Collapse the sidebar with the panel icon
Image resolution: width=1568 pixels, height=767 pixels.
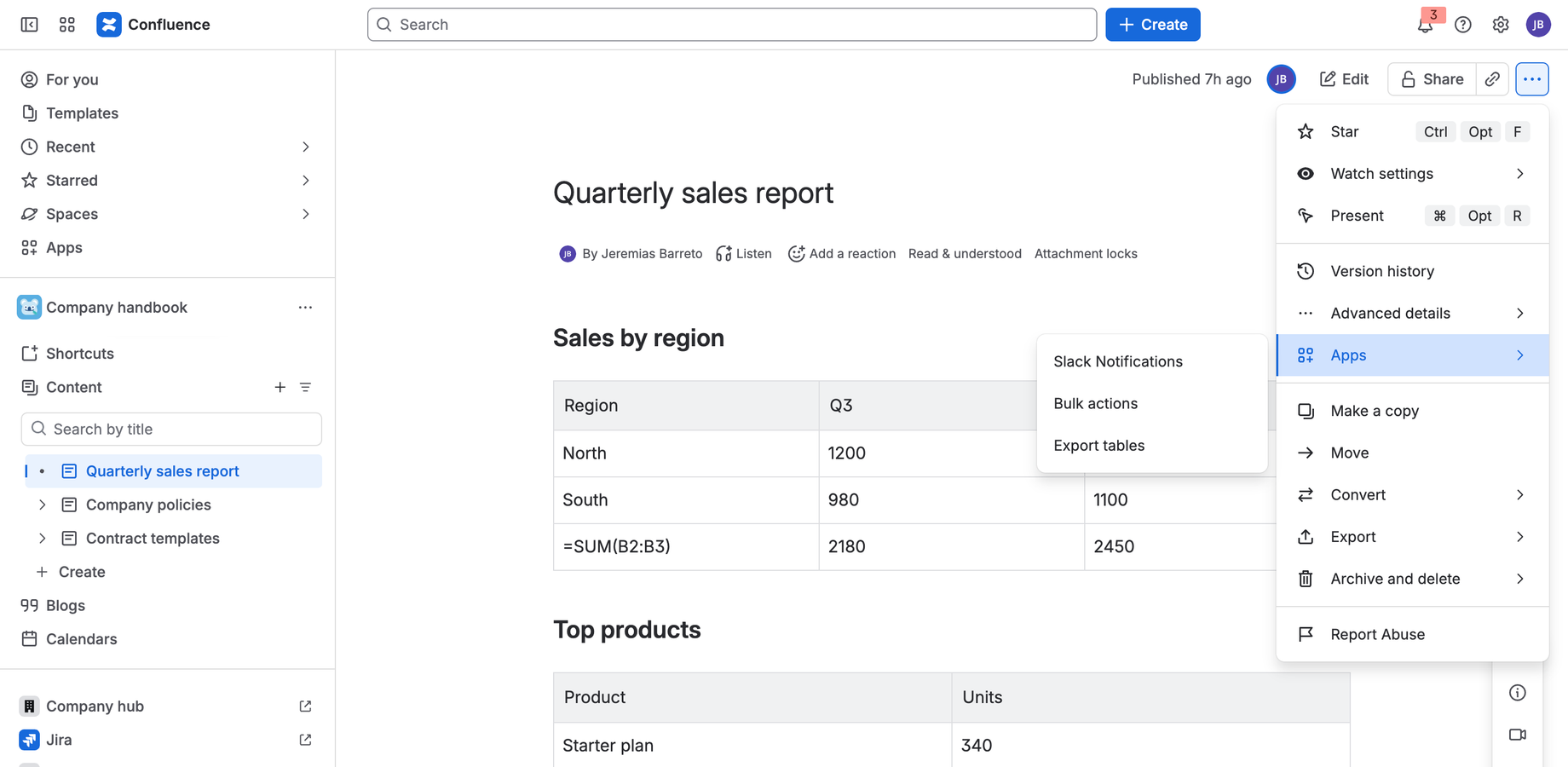click(x=29, y=25)
